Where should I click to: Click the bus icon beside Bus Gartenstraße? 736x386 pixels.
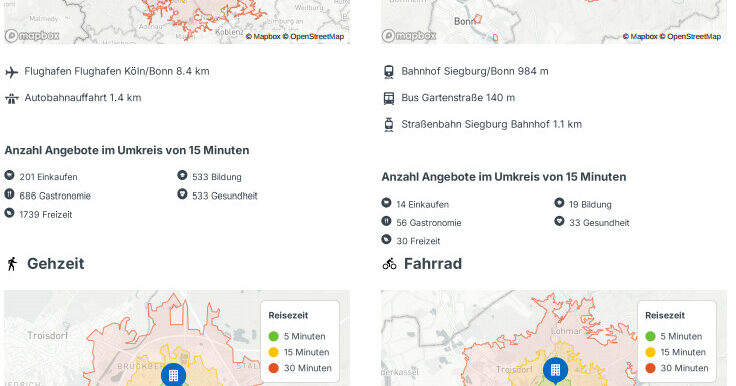[x=389, y=98]
